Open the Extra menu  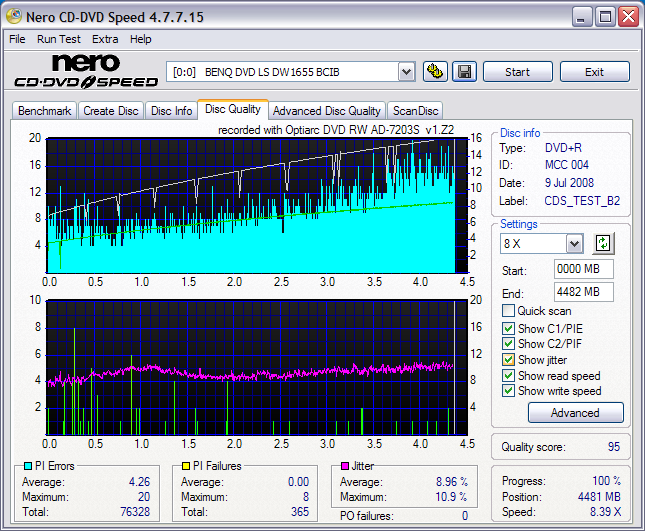point(105,39)
